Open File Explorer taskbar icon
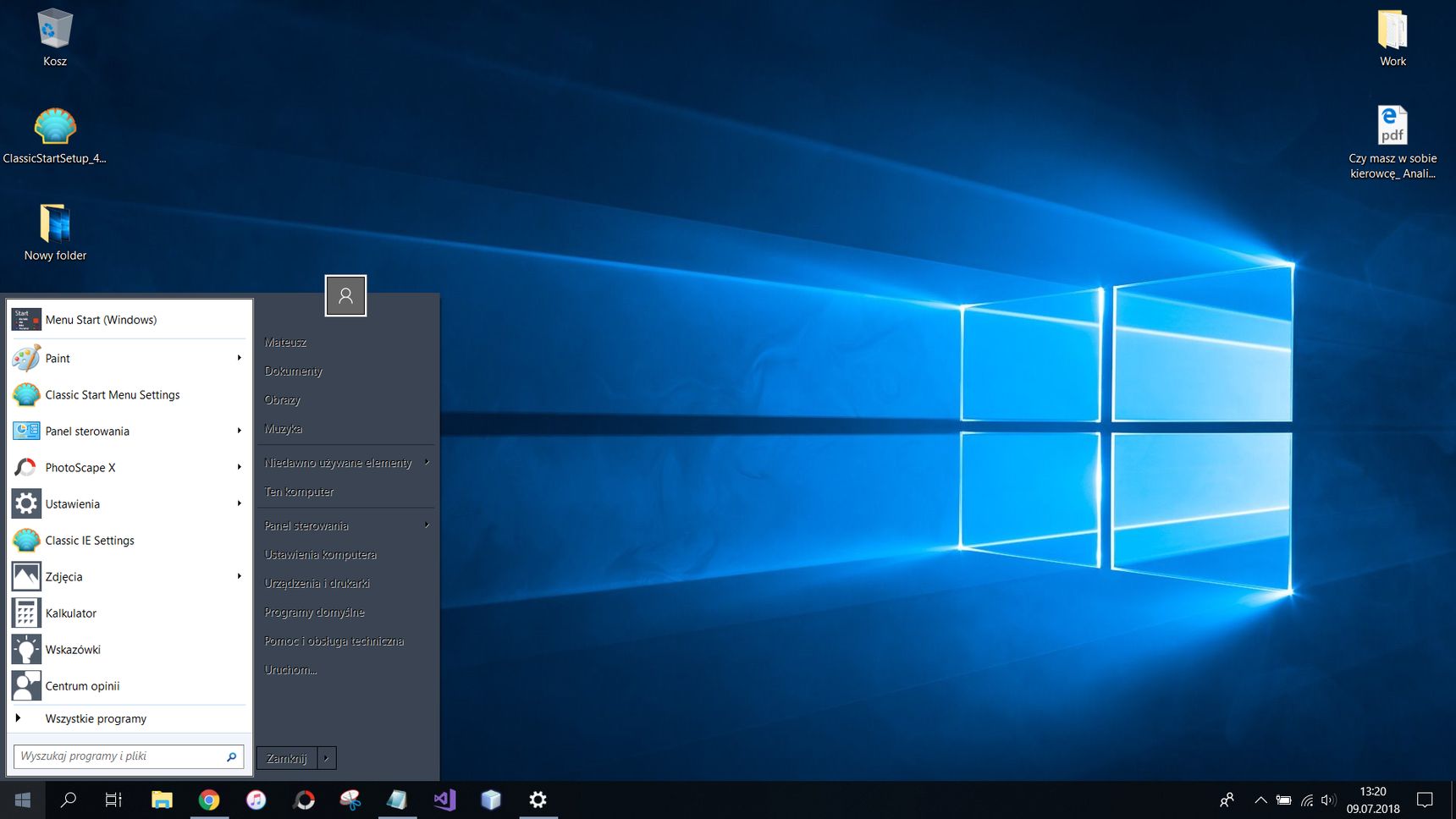 tap(162, 800)
